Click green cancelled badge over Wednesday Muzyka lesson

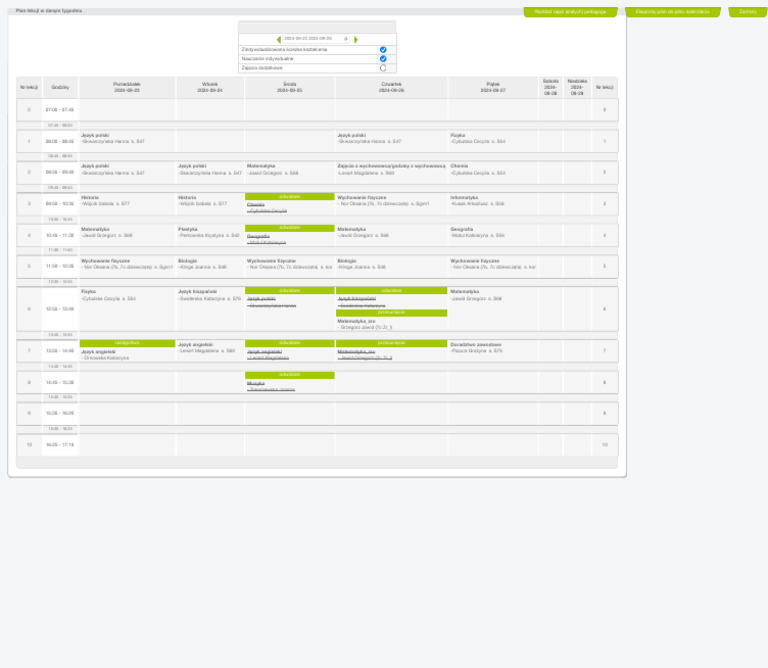[x=289, y=375]
